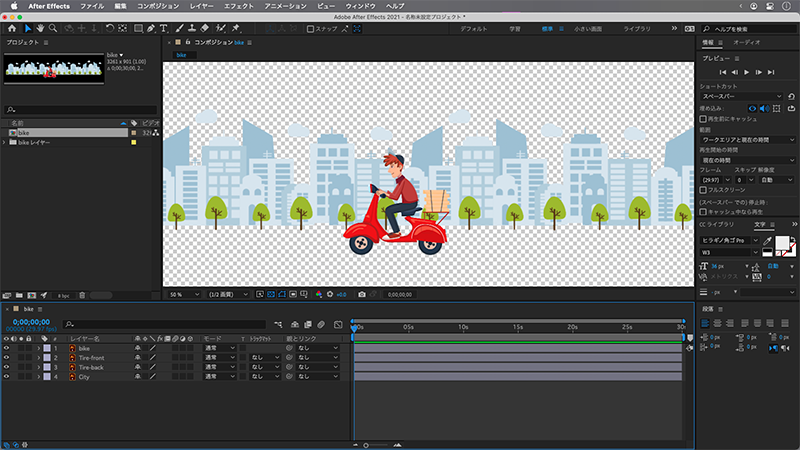Enable the フルスクリーン checkbox
Screen dimensions: 800x450
pos(704,188)
